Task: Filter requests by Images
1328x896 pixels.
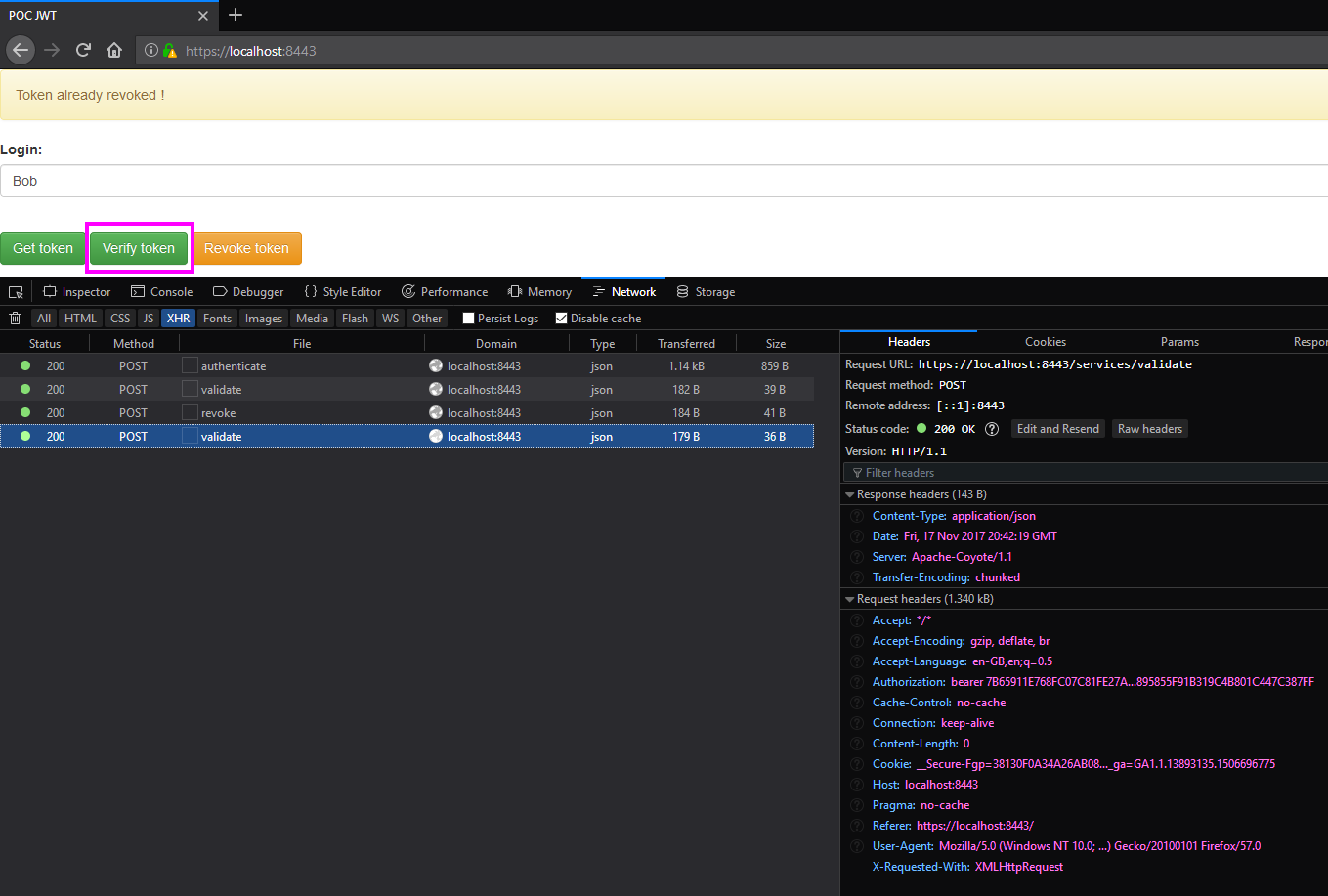Action: 264,319
